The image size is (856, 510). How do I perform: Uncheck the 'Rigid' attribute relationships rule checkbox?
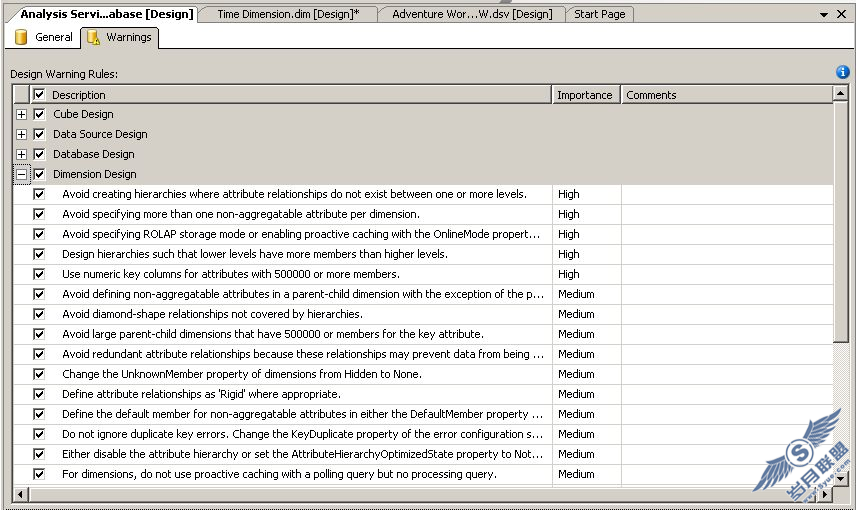click(39, 394)
